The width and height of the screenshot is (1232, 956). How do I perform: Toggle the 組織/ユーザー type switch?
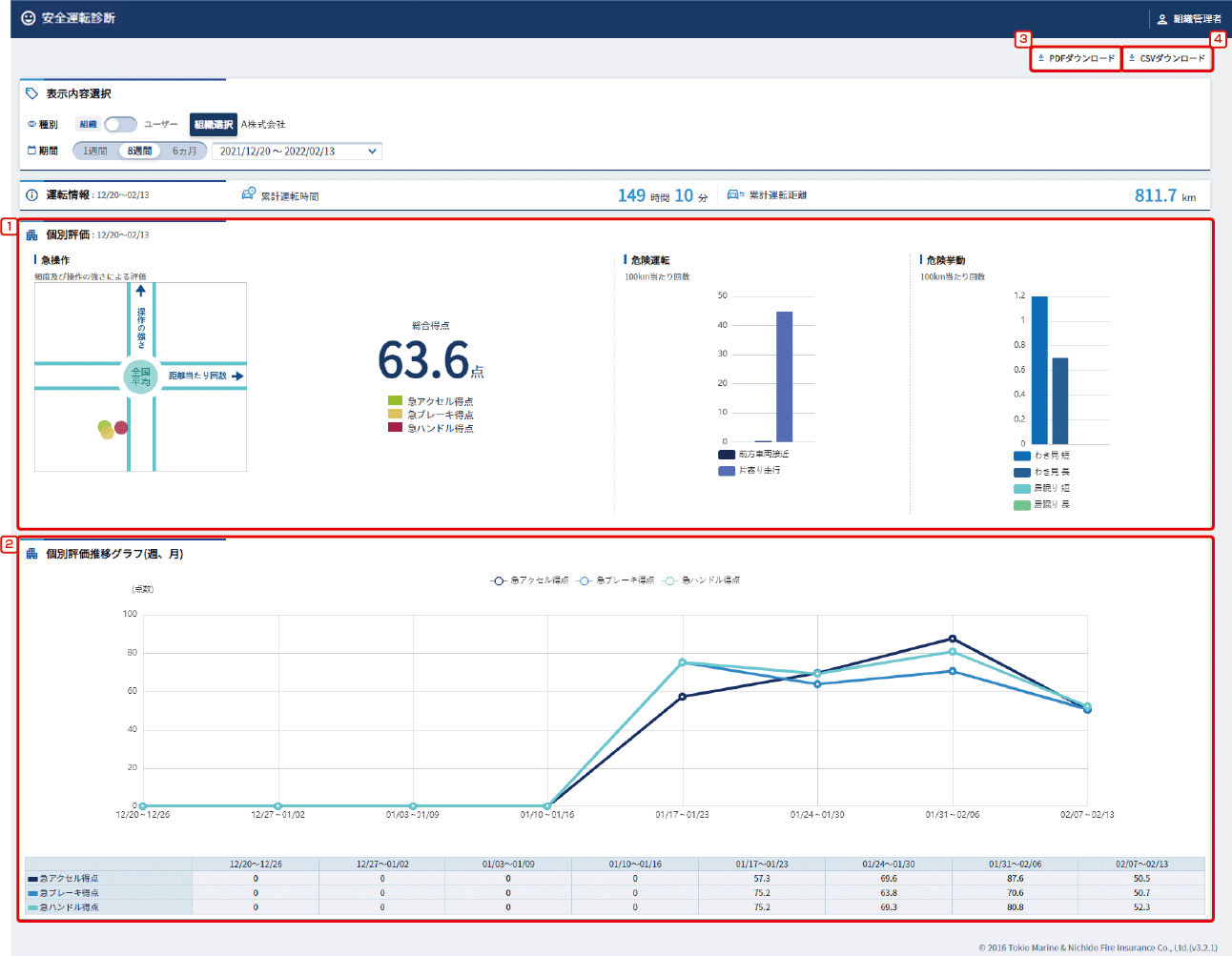120,125
